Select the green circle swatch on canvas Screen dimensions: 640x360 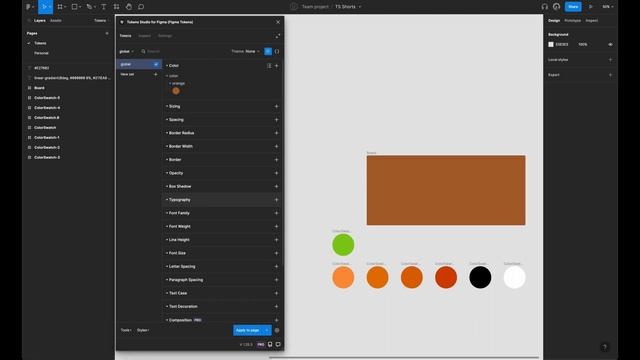[x=343, y=245]
